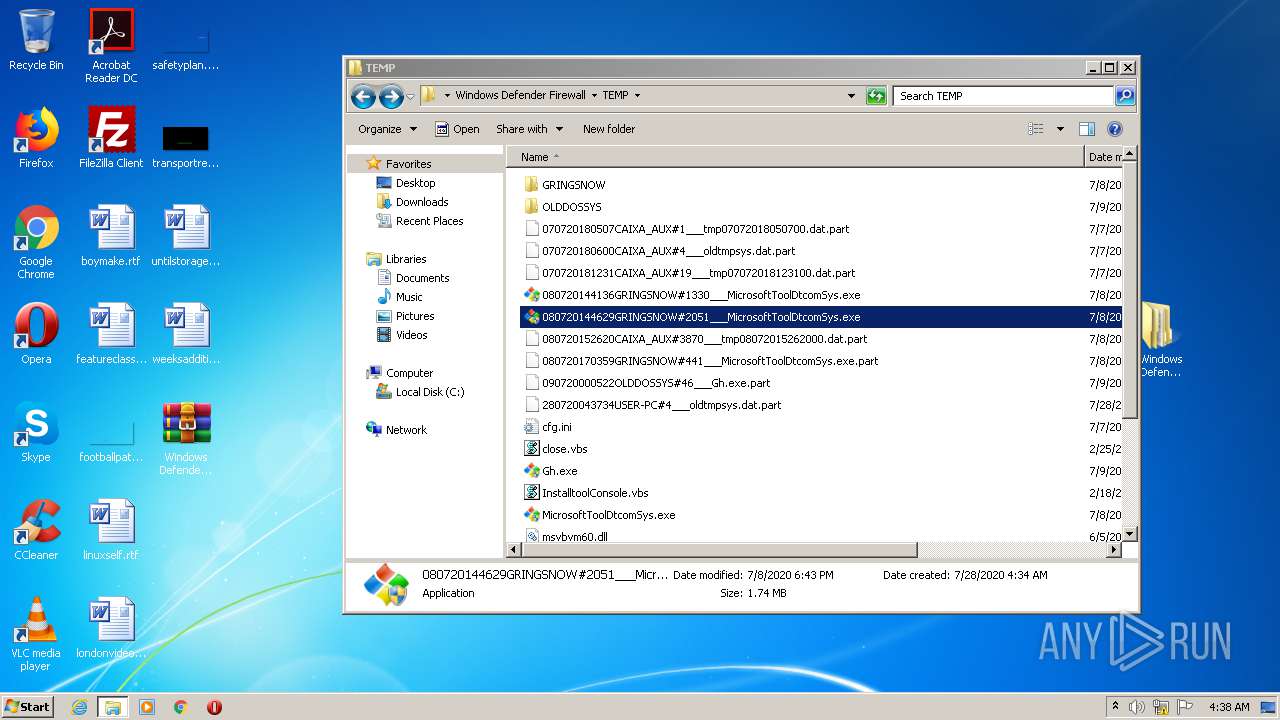
Task: Open the view options dropdown arrow
Action: click(x=1060, y=129)
